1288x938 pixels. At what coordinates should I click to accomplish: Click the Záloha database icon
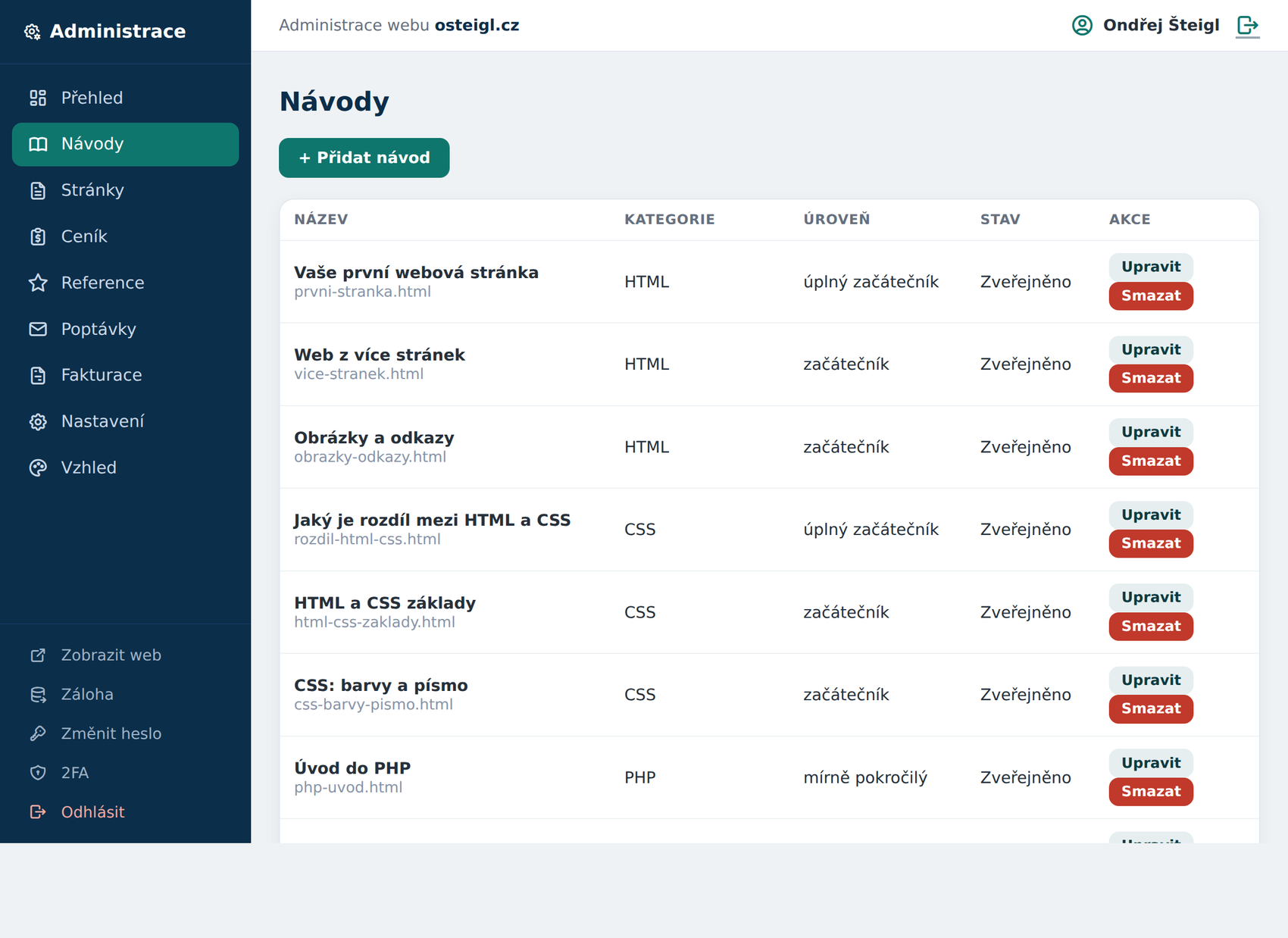click(x=38, y=695)
